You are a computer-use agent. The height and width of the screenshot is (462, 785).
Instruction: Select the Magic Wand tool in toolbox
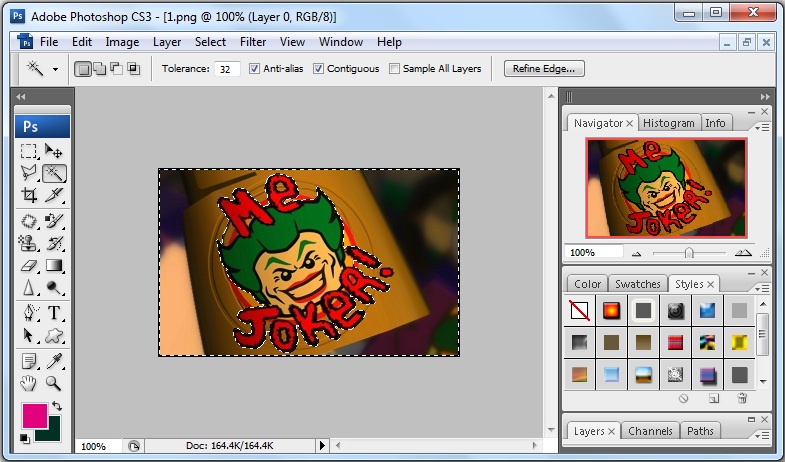pyautogui.click(x=54, y=173)
